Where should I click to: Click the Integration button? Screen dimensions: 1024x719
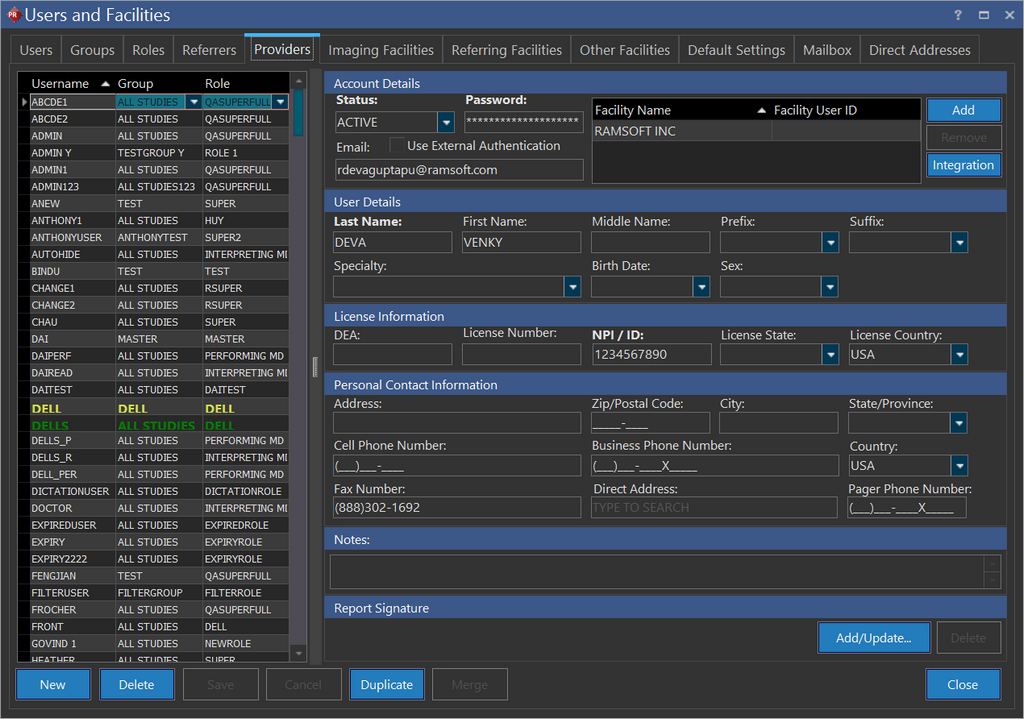tap(962, 165)
